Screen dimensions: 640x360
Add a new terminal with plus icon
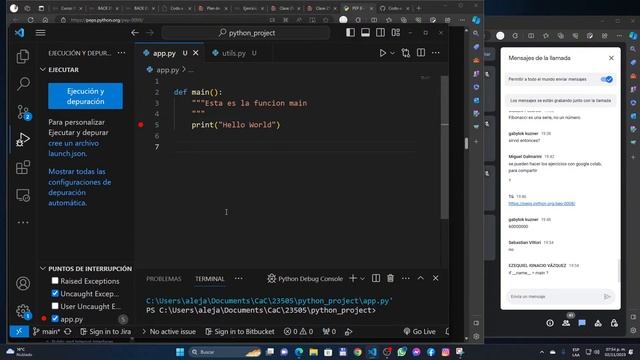pos(353,278)
